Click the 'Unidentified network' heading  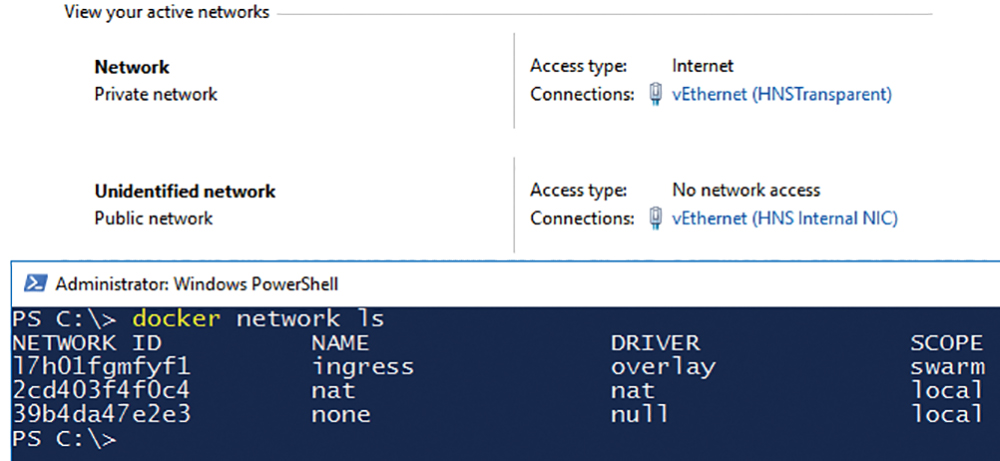tap(185, 191)
